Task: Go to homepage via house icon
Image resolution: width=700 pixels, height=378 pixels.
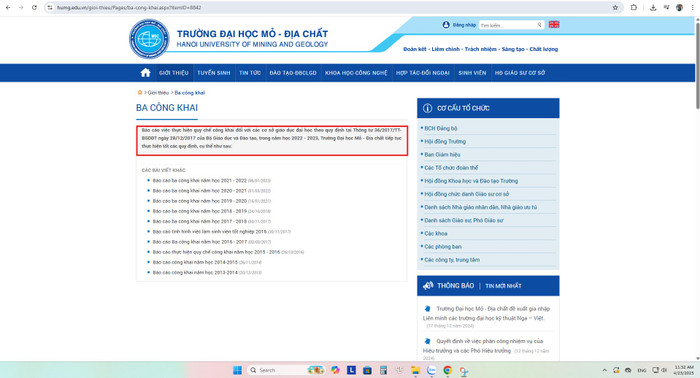Action: tap(145, 73)
